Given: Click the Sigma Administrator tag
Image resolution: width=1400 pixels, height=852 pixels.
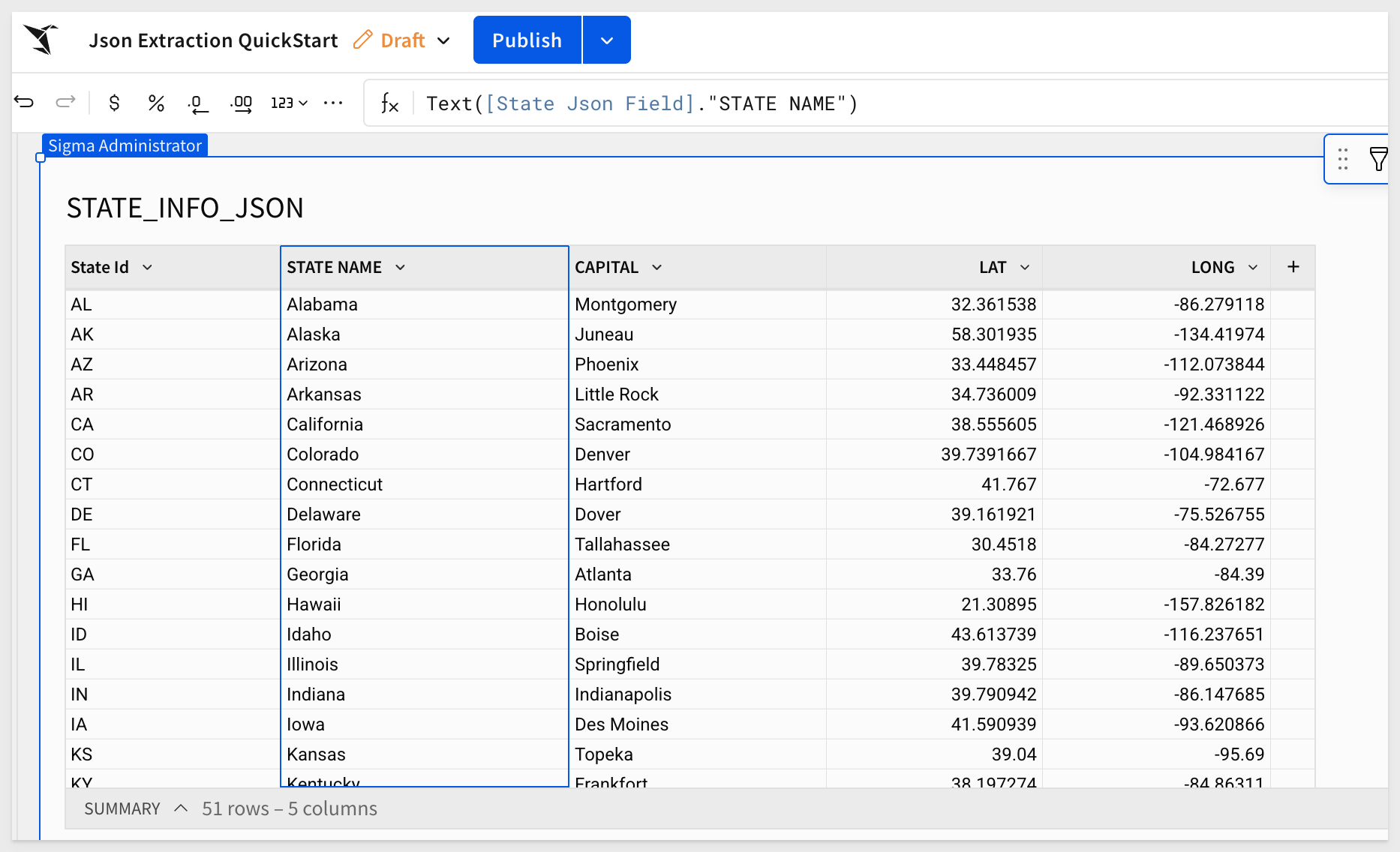Looking at the screenshot, I should click(x=125, y=145).
